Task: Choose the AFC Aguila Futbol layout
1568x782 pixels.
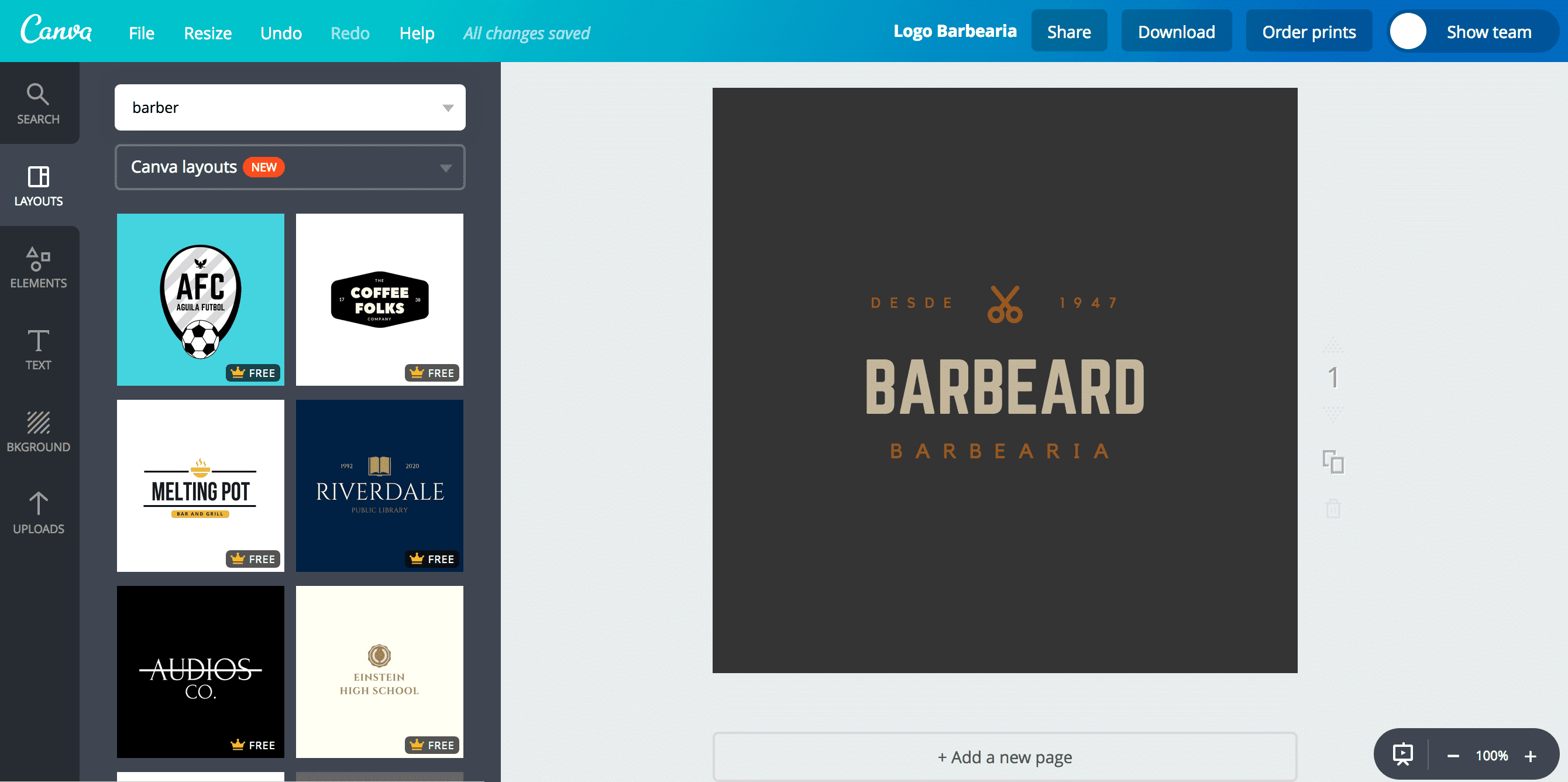Action: point(200,299)
